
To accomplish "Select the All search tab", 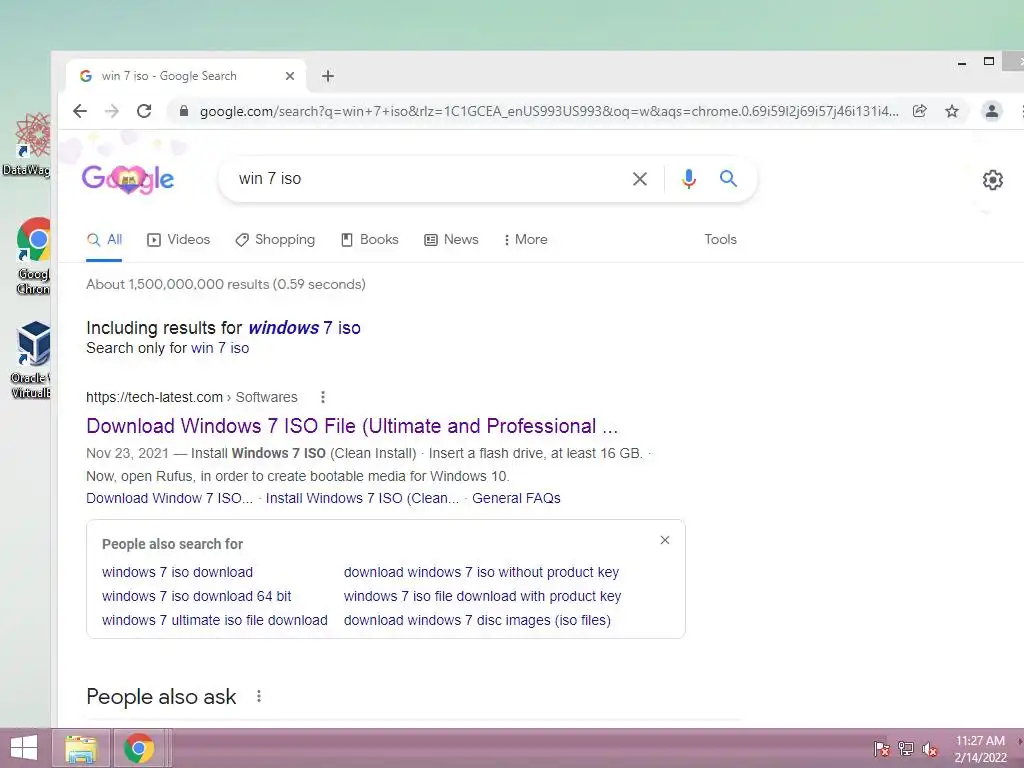I will [104, 240].
